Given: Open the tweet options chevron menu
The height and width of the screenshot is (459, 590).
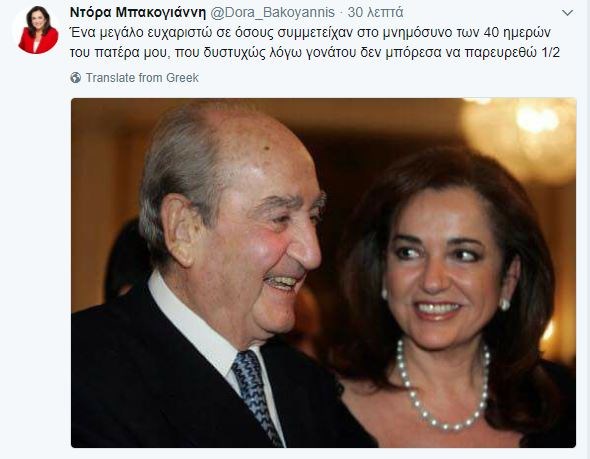Looking at the screenshot, I should pos(567,13).
